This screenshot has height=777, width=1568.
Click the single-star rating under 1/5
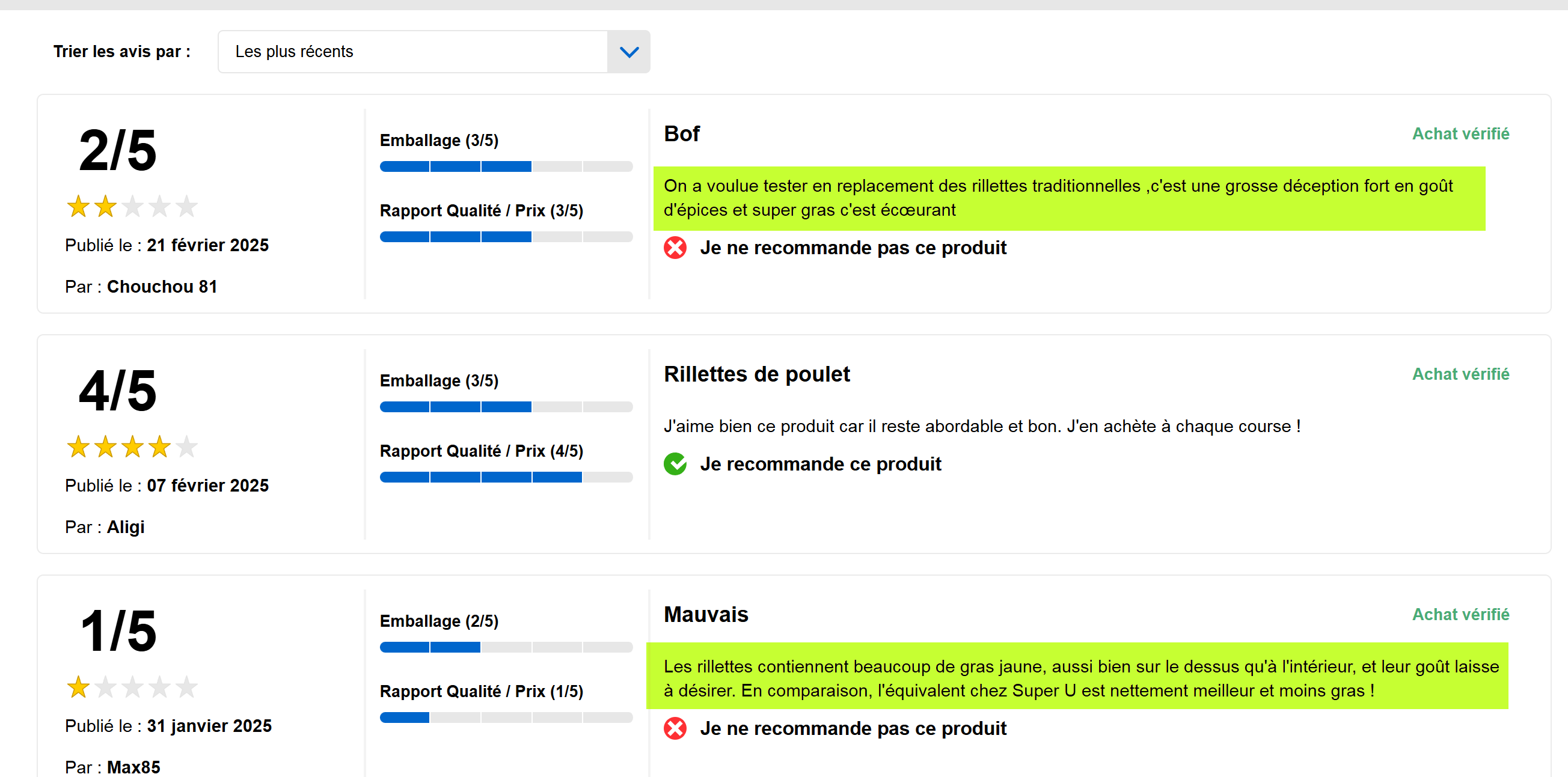(132, 687)
